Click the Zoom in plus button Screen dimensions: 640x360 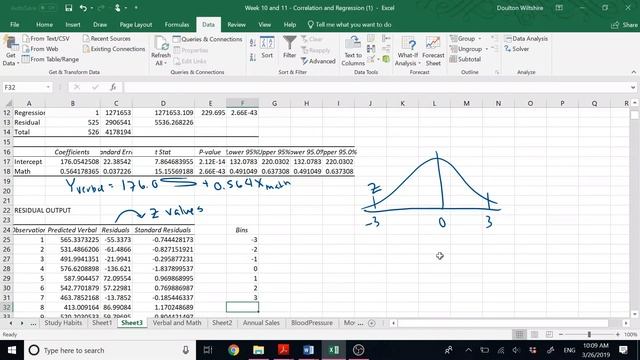click(x=617, y=334)
